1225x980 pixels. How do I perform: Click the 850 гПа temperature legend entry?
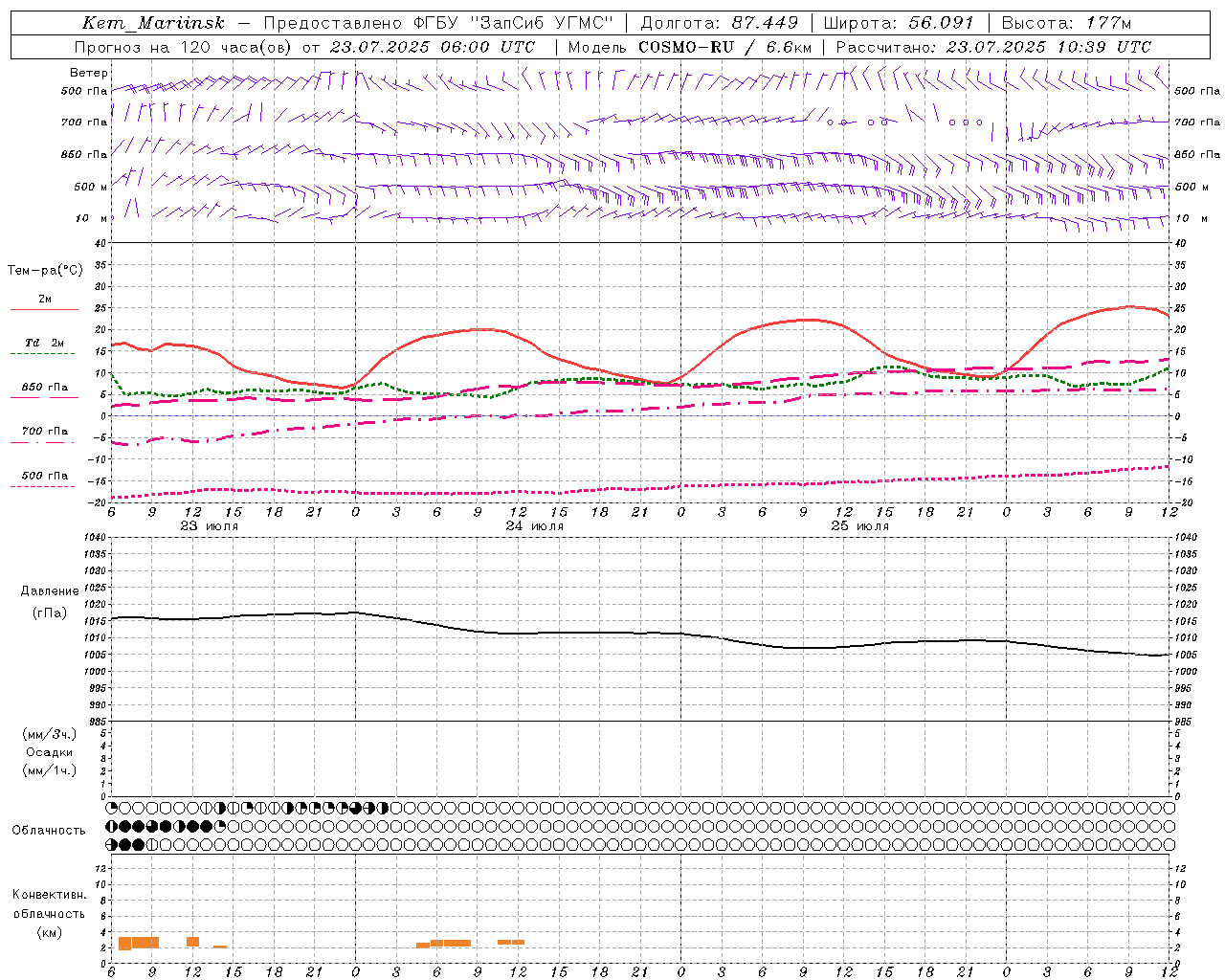(45, 388)
